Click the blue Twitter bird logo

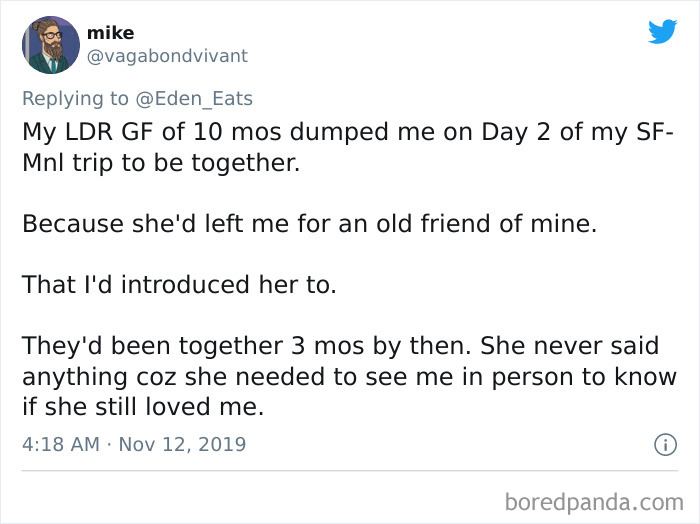point(662,31)
